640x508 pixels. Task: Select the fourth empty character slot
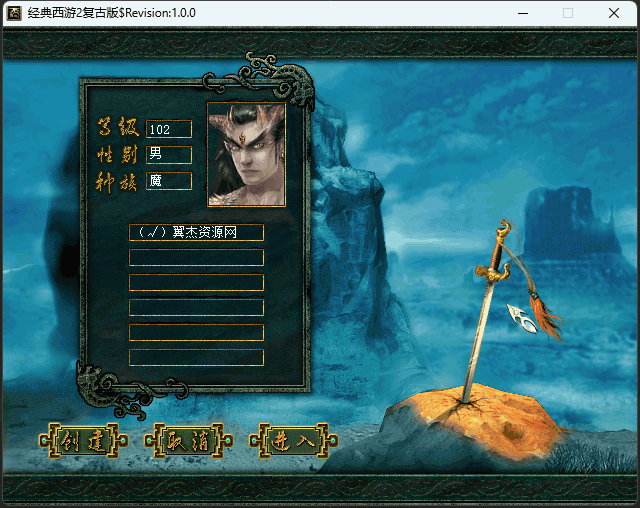pyautogui.click(x=196, y=307)
